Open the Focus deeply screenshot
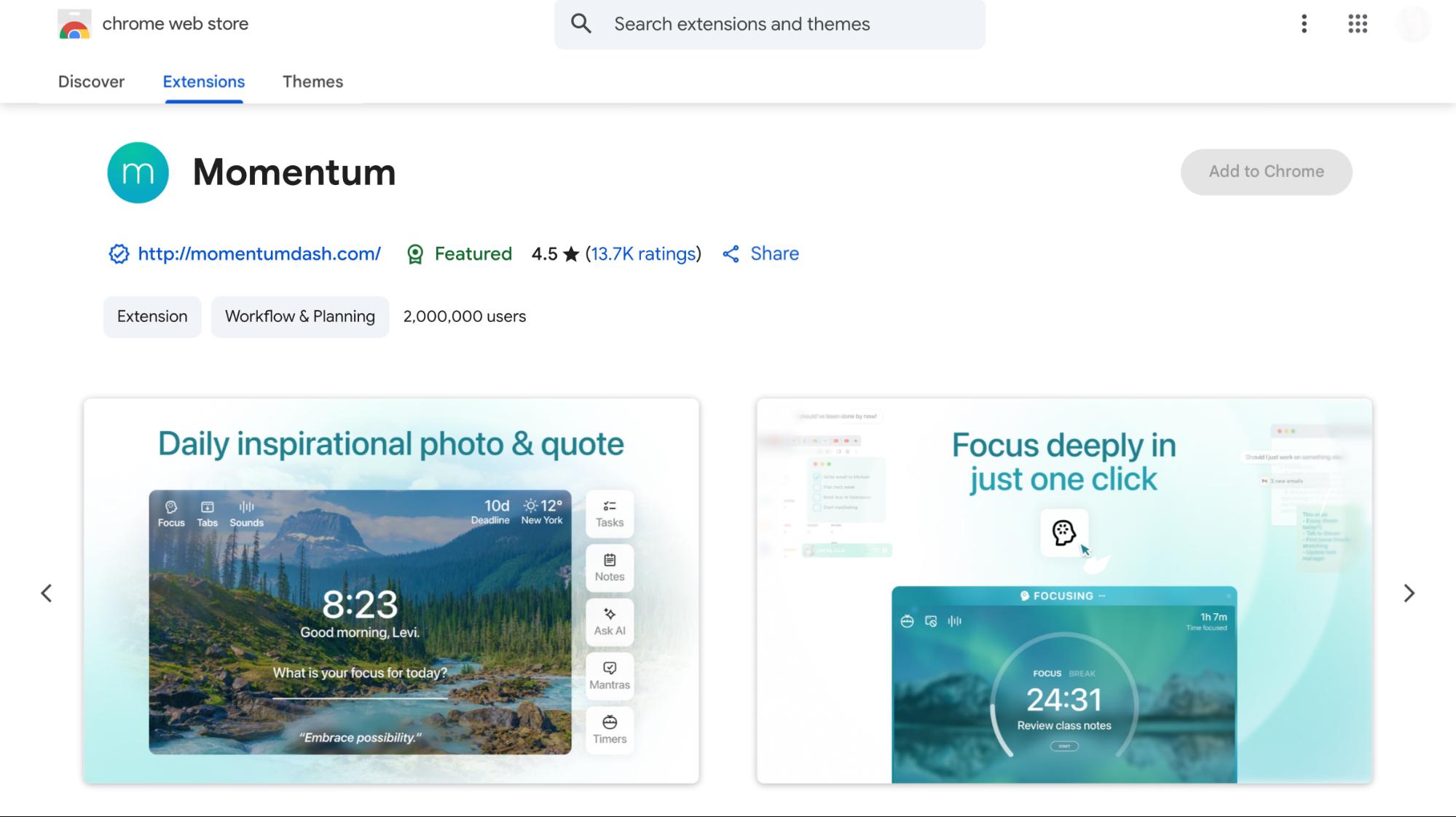The height and width of the screenshot is (817, 1456). click(1064, 591)
